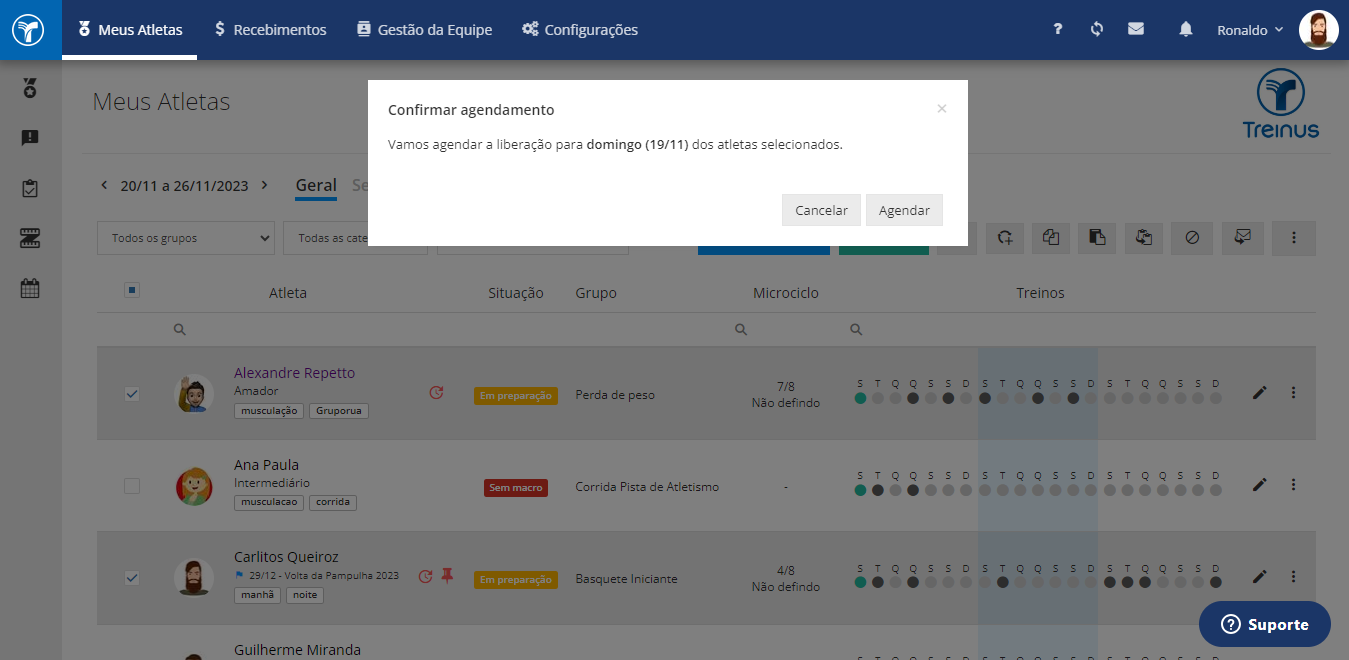
Task: Click Alexandre Repetto's avatar
Action: [x=193, y=394]
